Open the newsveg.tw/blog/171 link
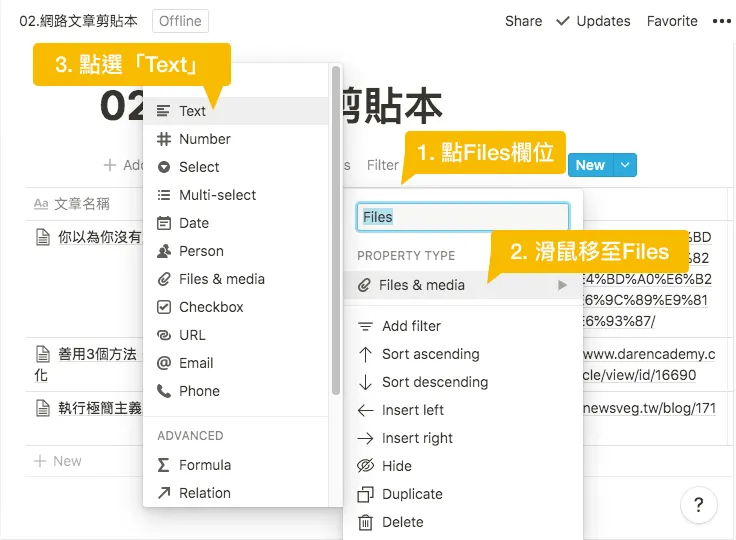 (649, 408)
